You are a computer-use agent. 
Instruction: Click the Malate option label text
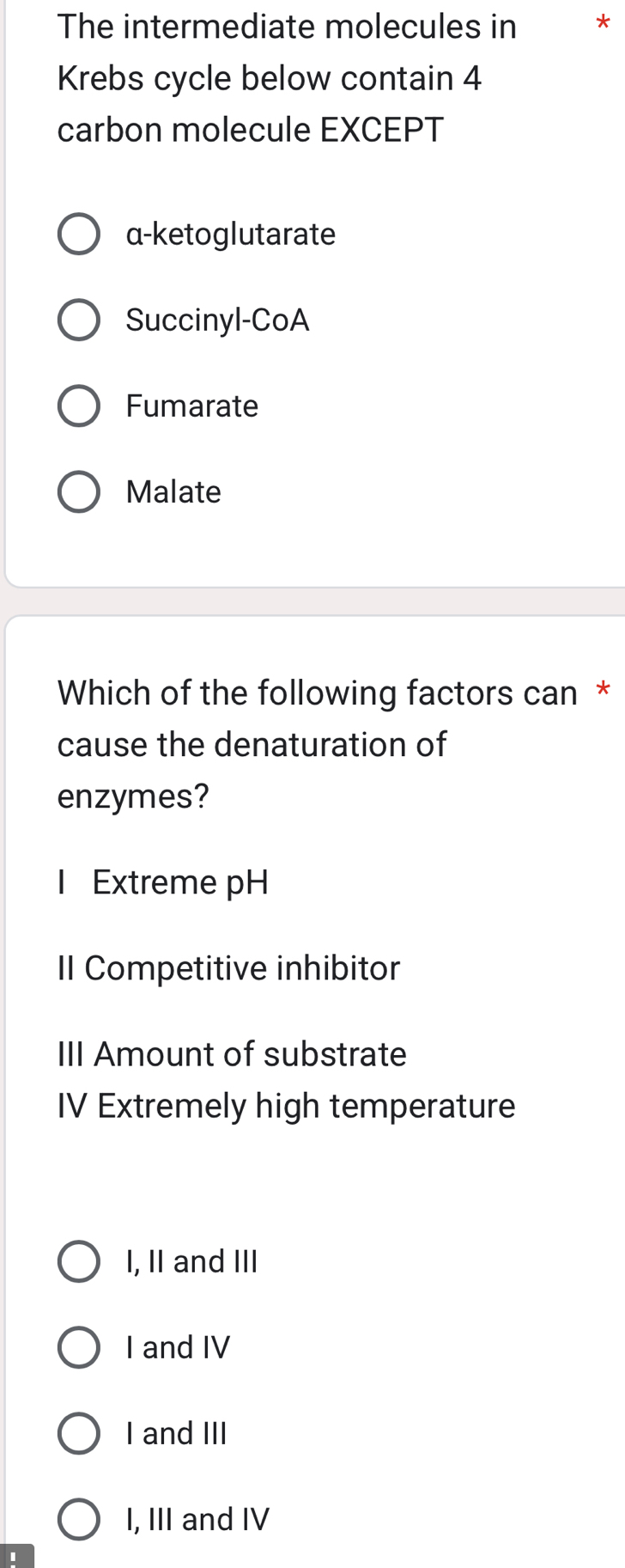pyautogui.click(x=173, y=492)
